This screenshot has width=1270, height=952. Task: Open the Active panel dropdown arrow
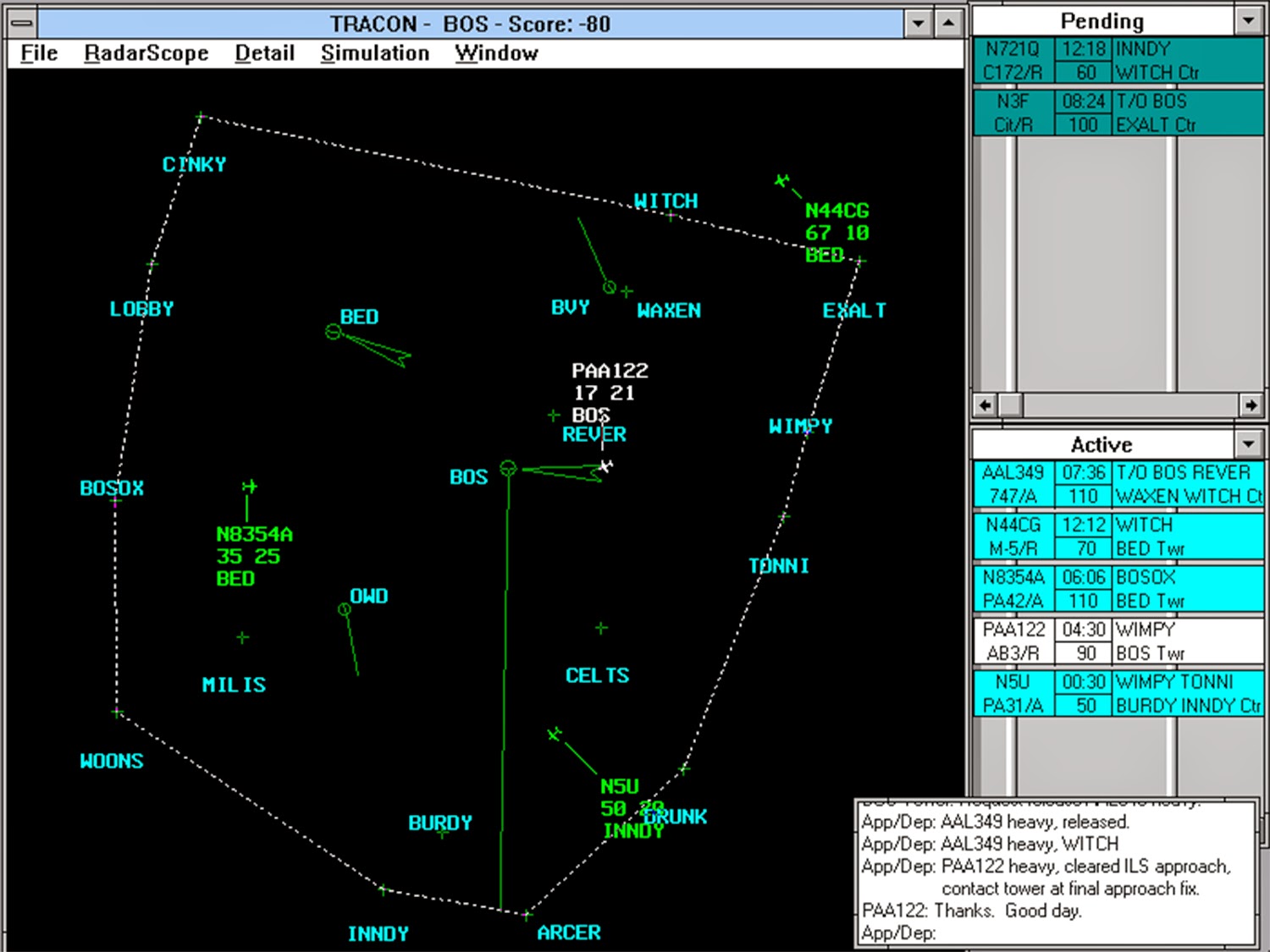1248,444
